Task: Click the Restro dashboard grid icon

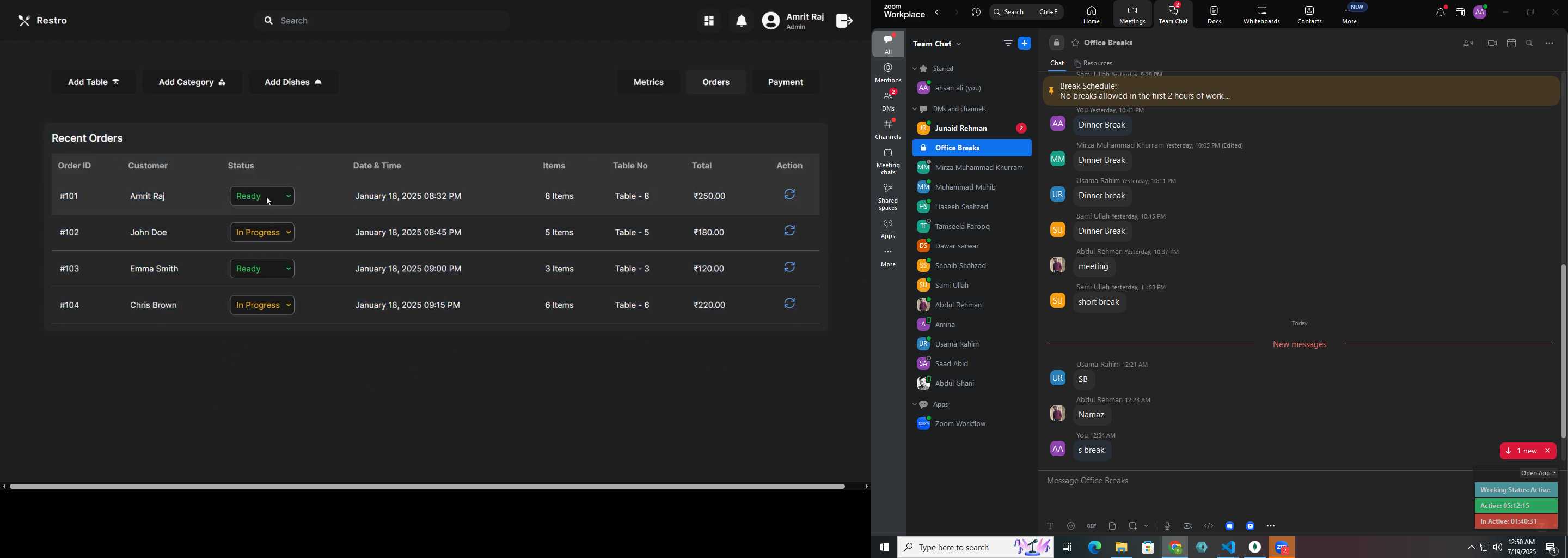Action: pos(708,21)
